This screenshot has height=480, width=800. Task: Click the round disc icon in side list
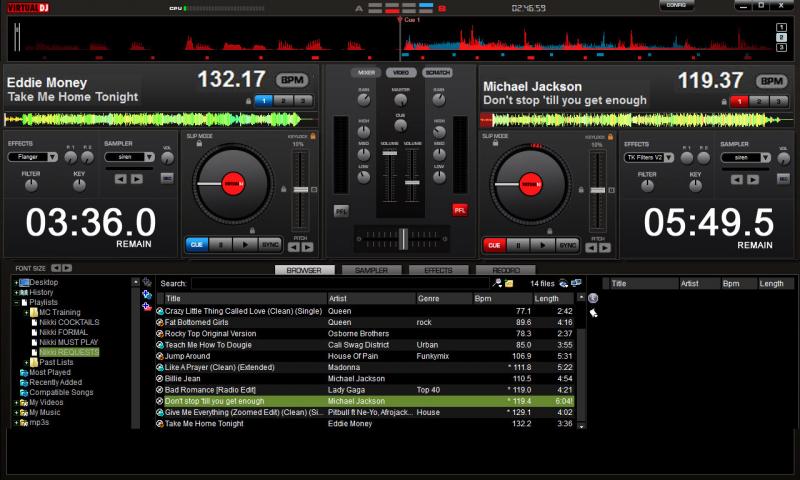[x=593, y=298]
